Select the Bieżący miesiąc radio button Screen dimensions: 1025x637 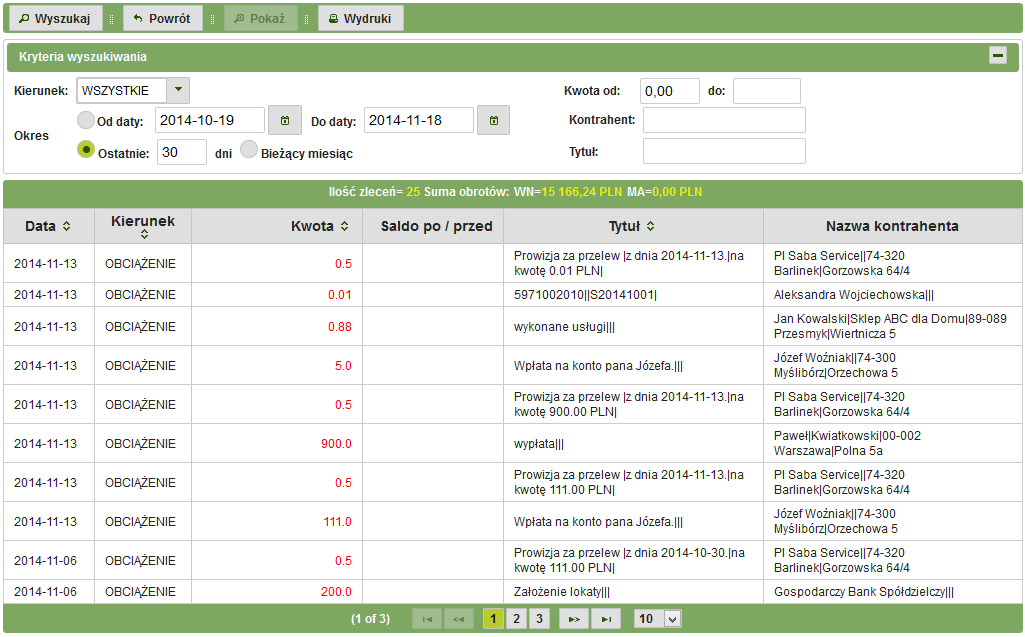(249, 150)
